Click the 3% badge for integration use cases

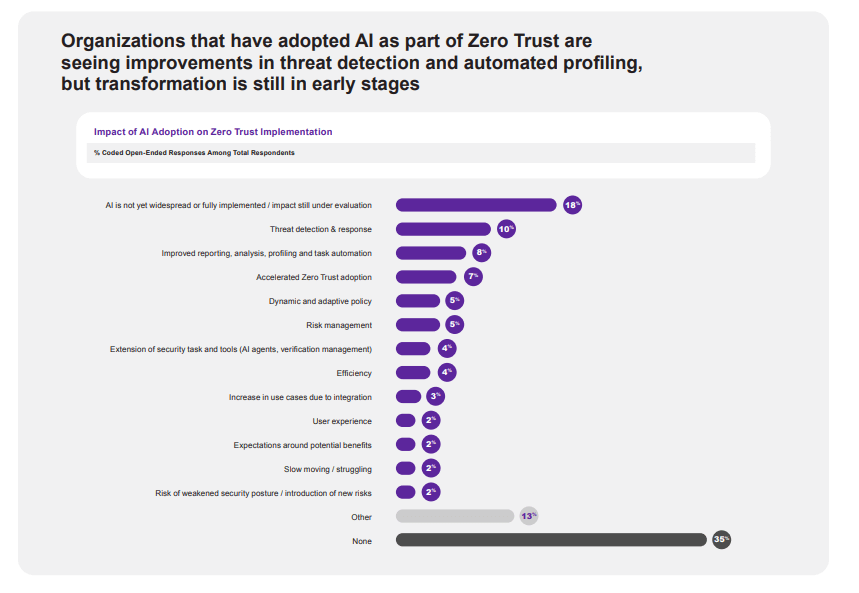tap(435, 397)
